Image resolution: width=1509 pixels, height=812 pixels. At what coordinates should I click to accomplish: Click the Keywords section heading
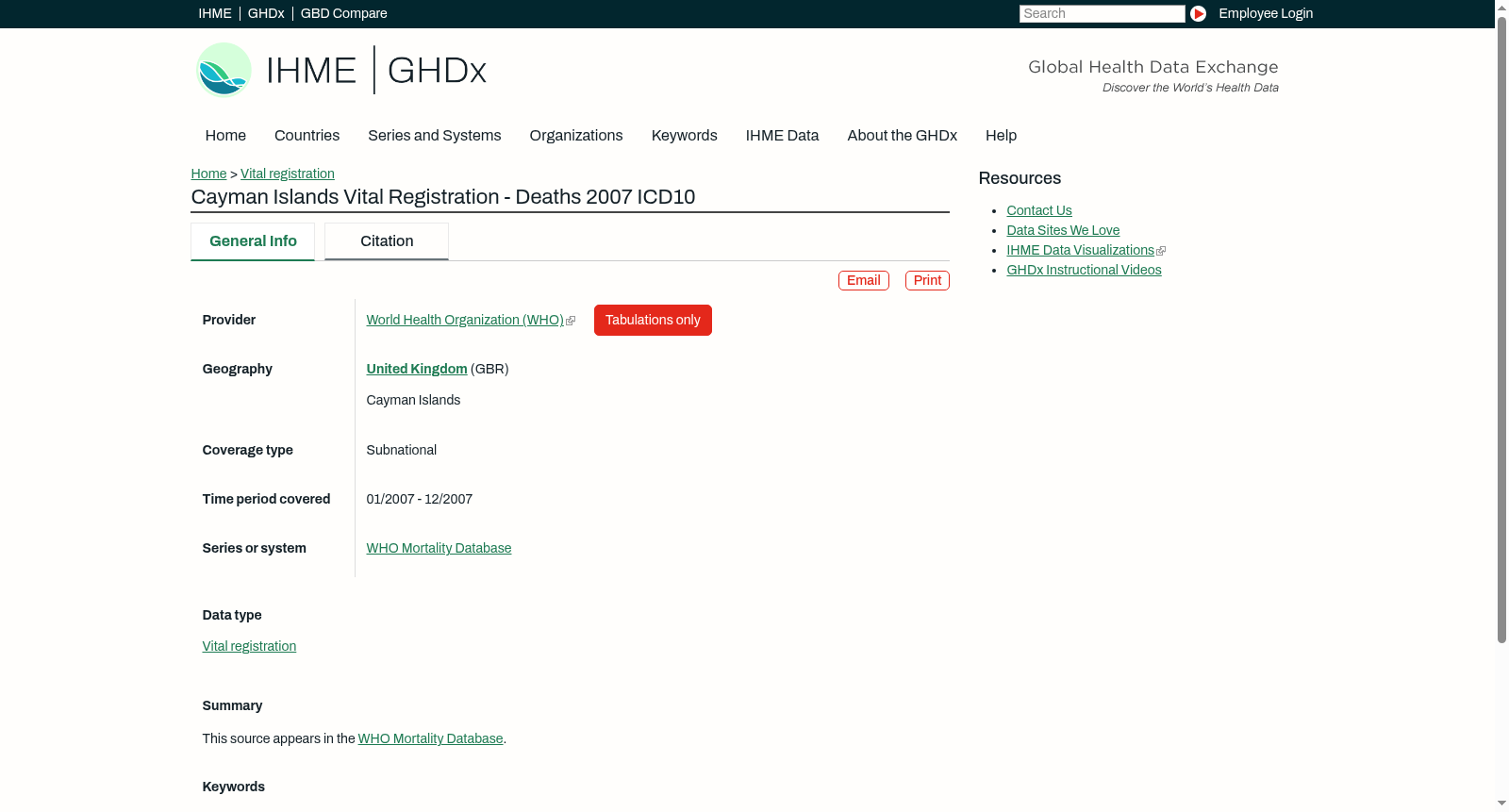pyautogui.click(x=234, y=787)
